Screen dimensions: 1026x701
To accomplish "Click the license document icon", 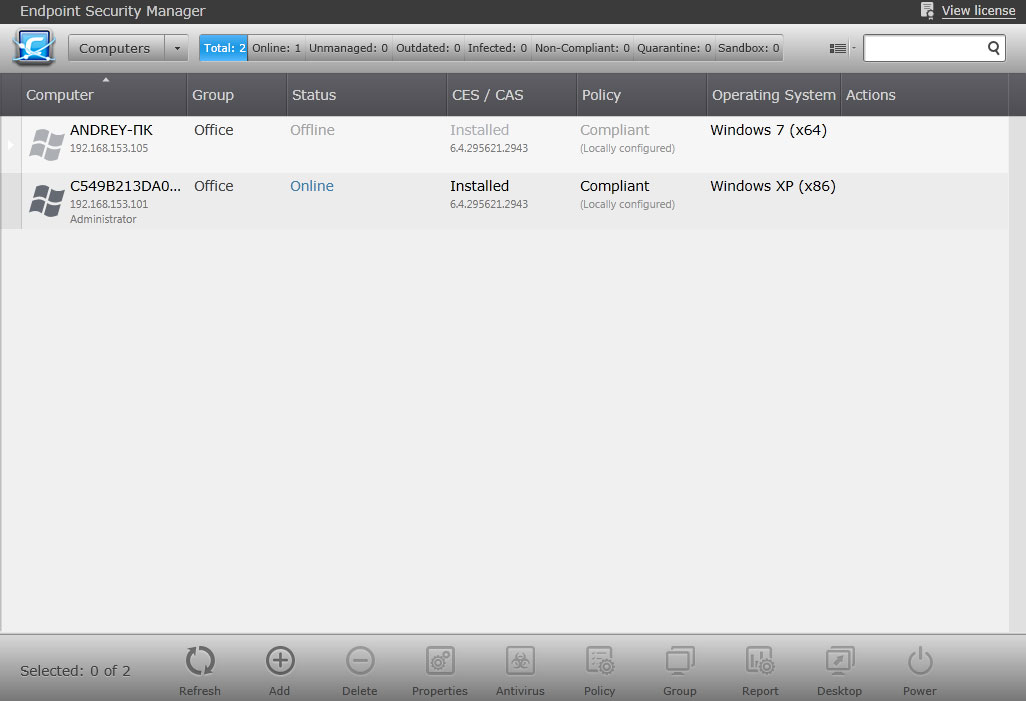I will (927, 10).
